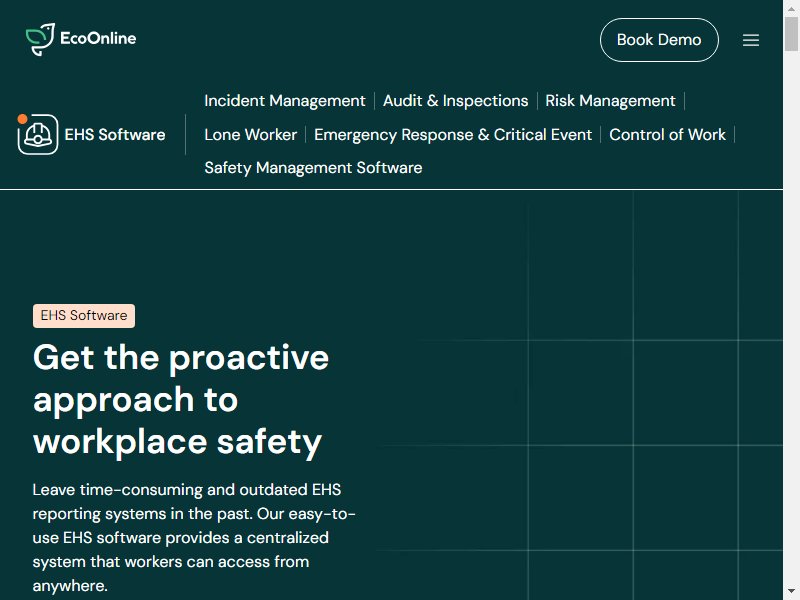
Task: Click the EHS Software peach badge
Action: coord(84,316)
